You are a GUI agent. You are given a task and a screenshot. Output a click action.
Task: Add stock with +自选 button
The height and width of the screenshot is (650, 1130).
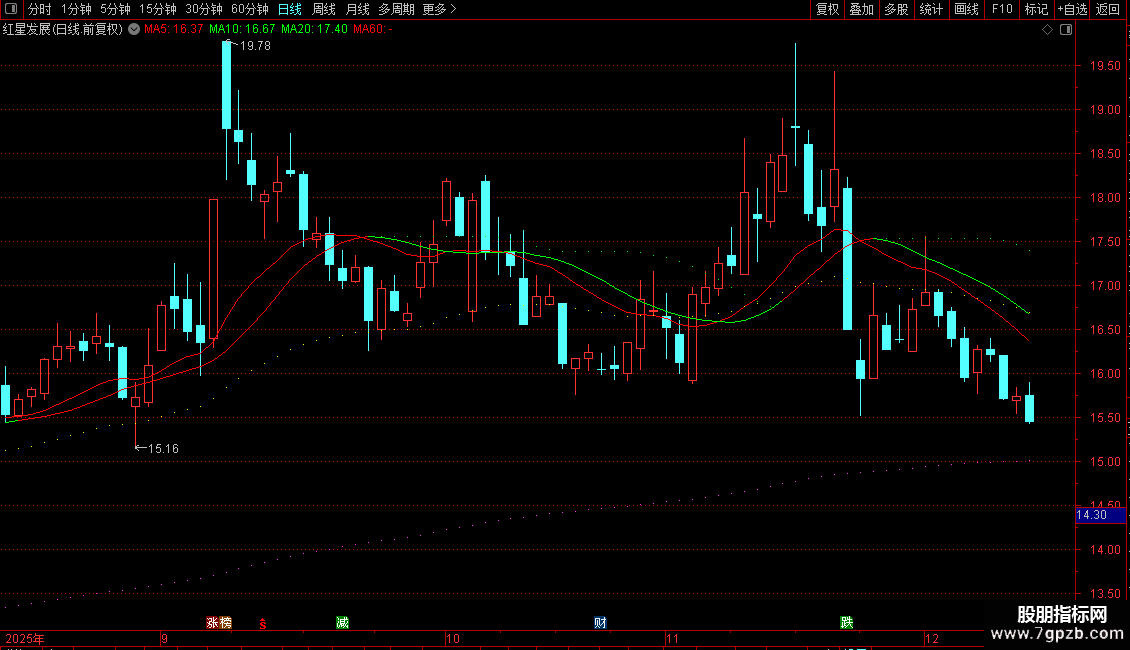pyautogui.click(x=1072, y=9)
